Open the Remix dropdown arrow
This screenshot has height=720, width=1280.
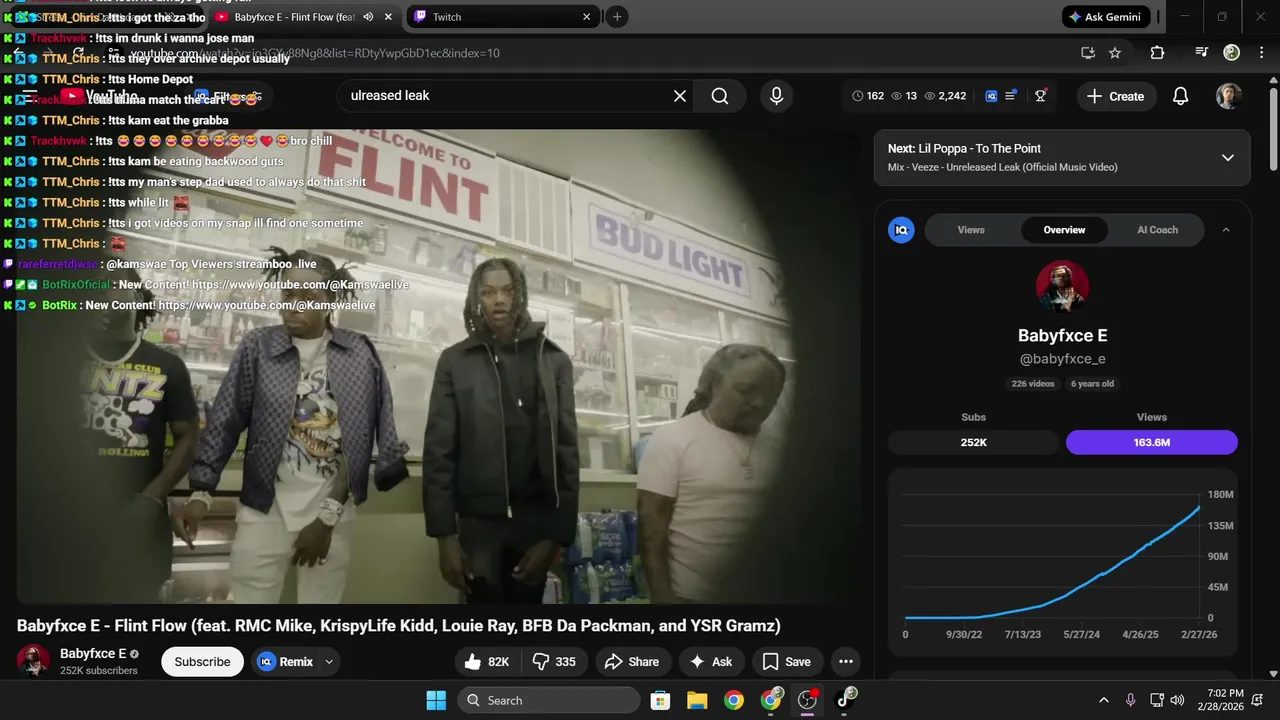[329, 661]
